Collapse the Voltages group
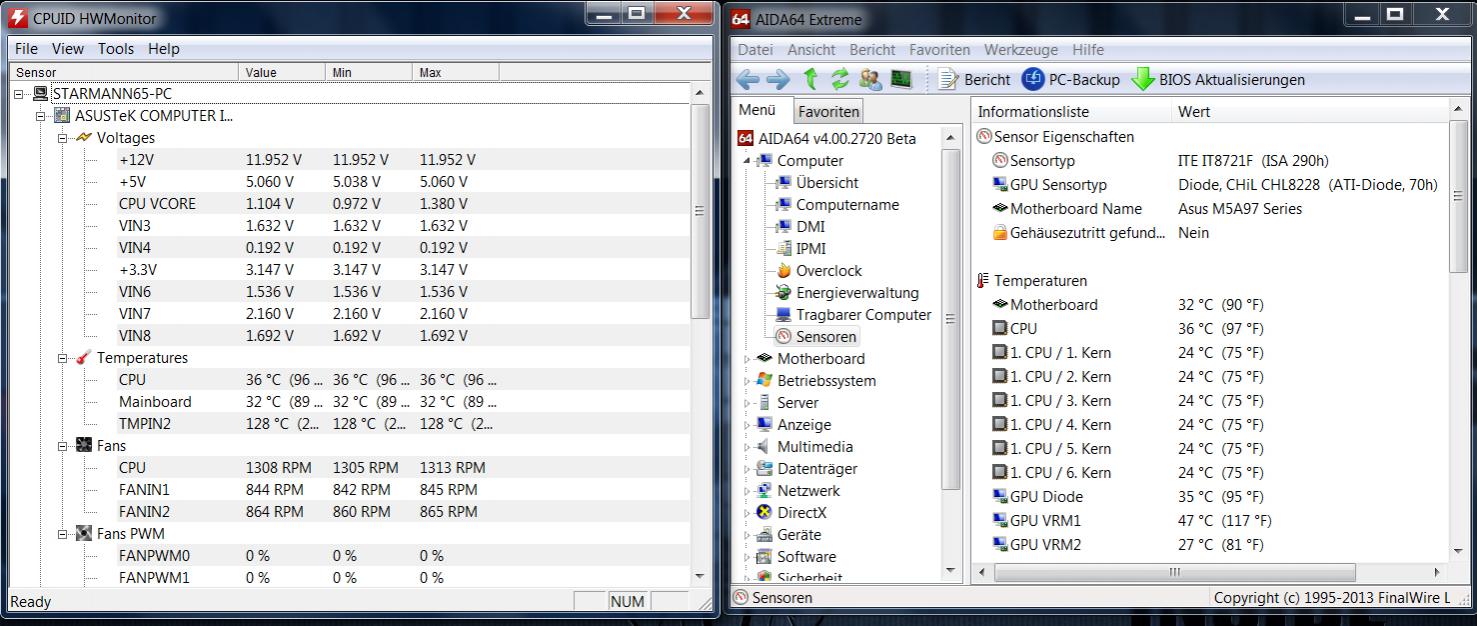This screenshot has width=1477, height=626. [x=62, y=137]
